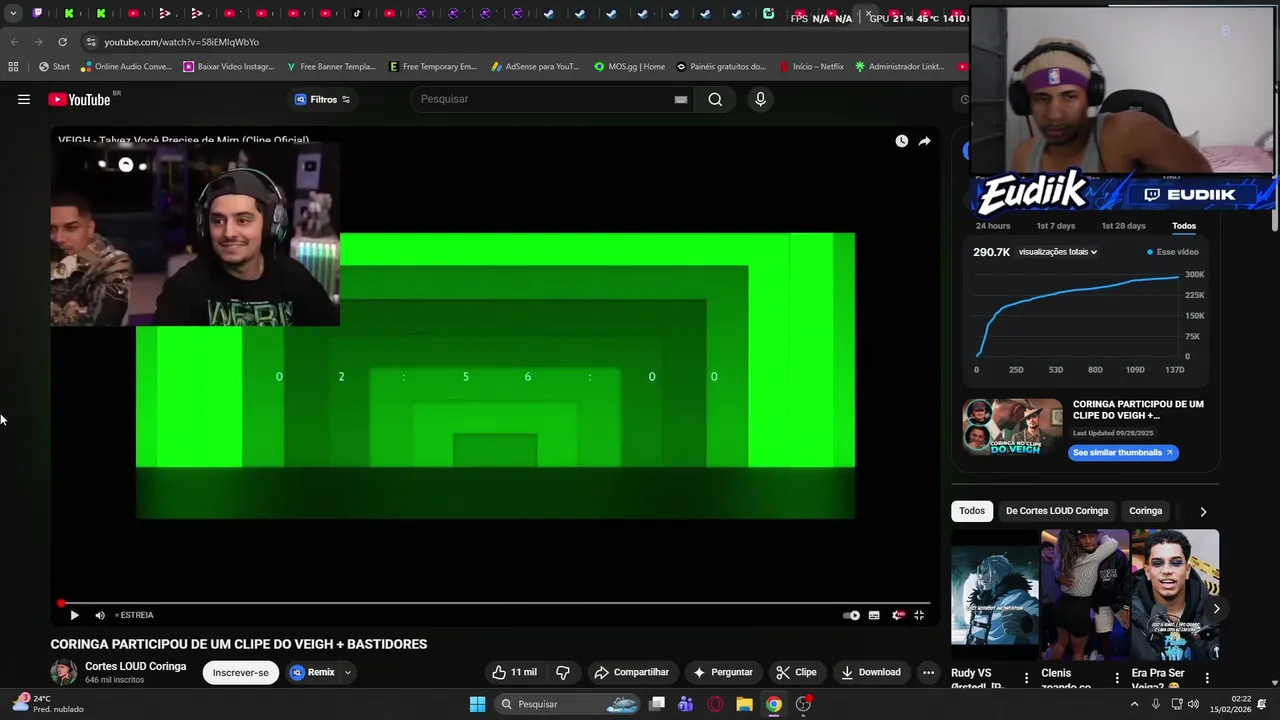Open the Era Pra Ser Veigh short thumbnail
This screenshot has height=720, width=1280.
(x=1175, y=595)
